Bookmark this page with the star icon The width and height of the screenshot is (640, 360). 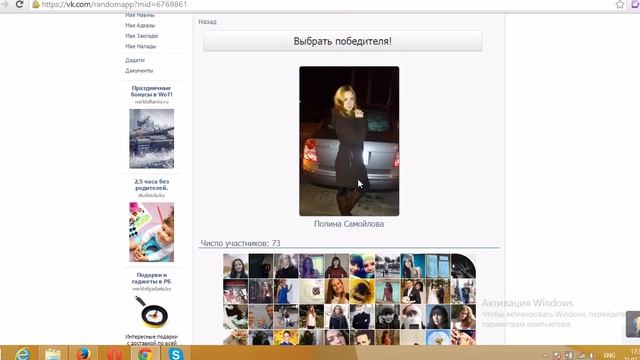pyautogui.click(x=620, y=4)
